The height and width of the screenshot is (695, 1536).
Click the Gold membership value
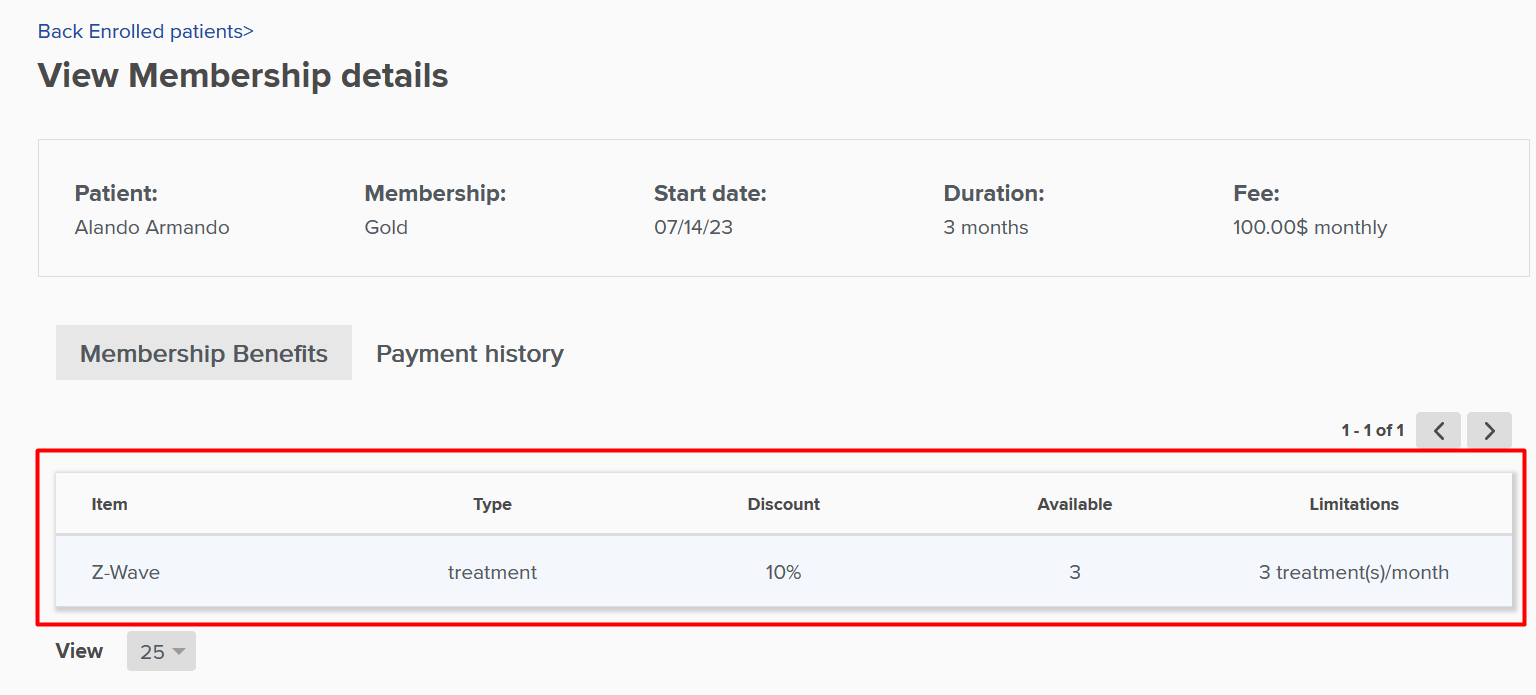[386, 227]
